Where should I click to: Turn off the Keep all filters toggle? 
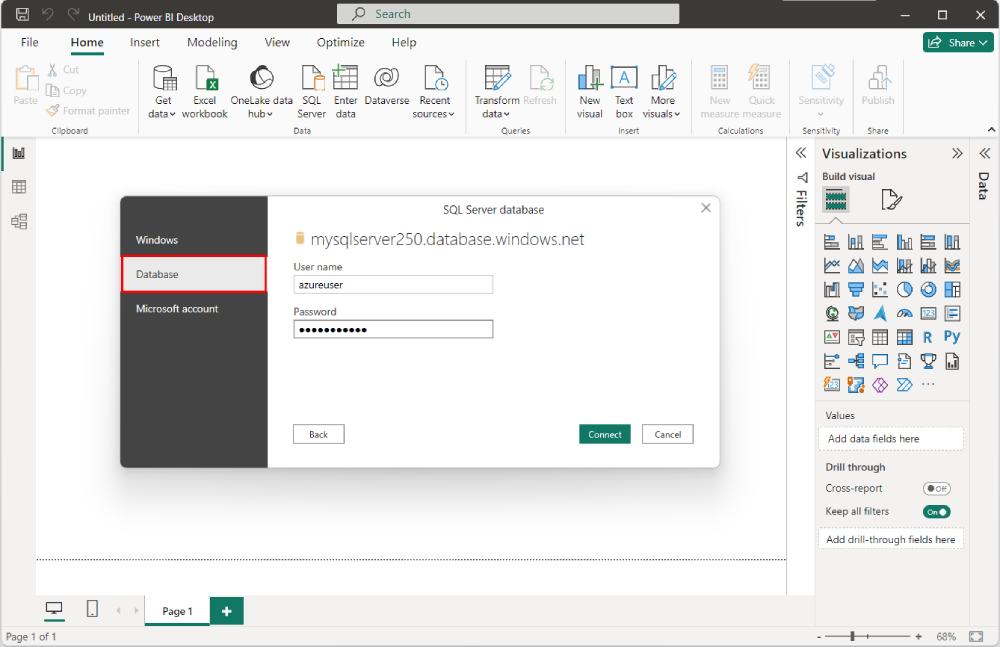coord(936,512)
